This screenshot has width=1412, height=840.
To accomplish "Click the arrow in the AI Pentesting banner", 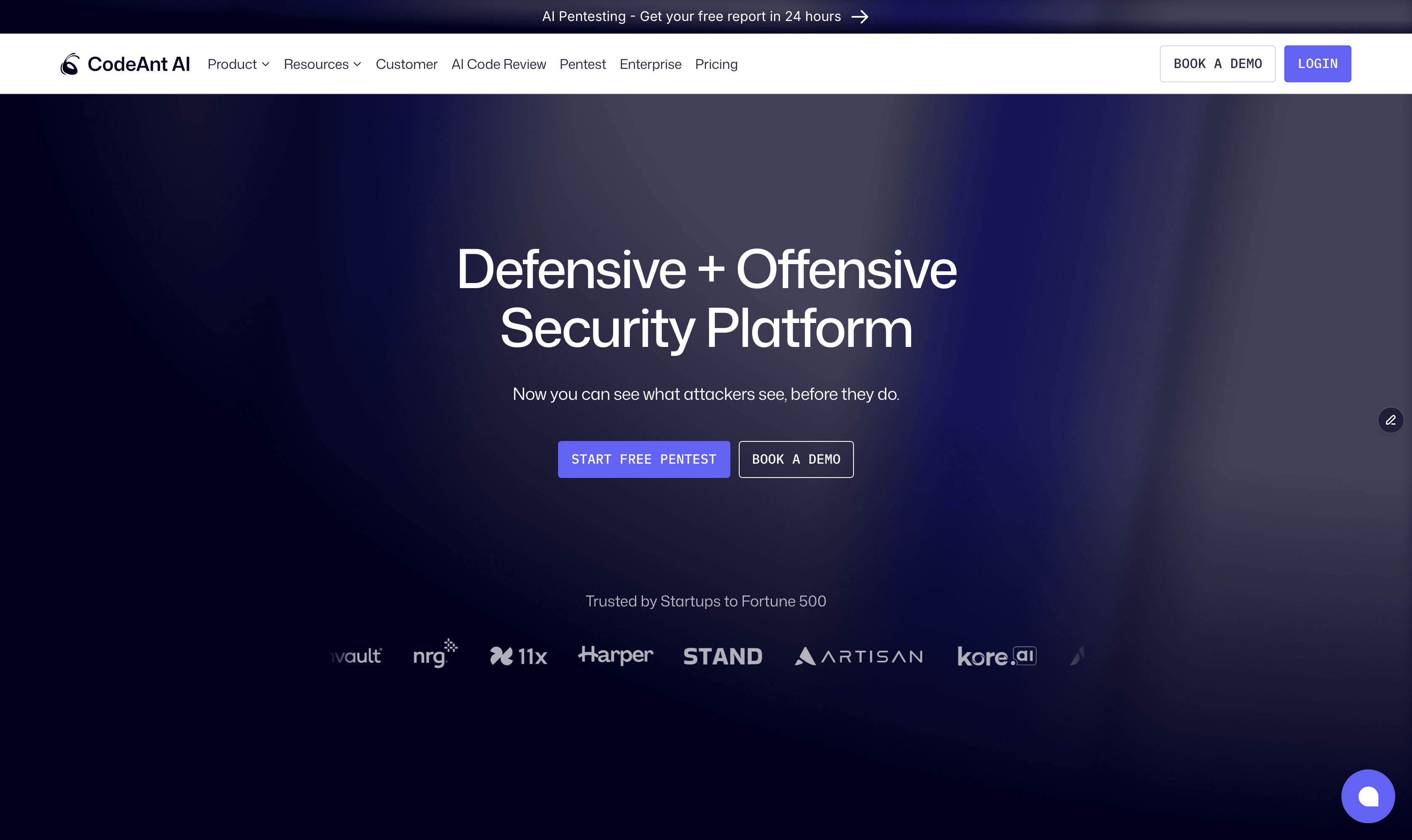I will [x=860, y=16].
